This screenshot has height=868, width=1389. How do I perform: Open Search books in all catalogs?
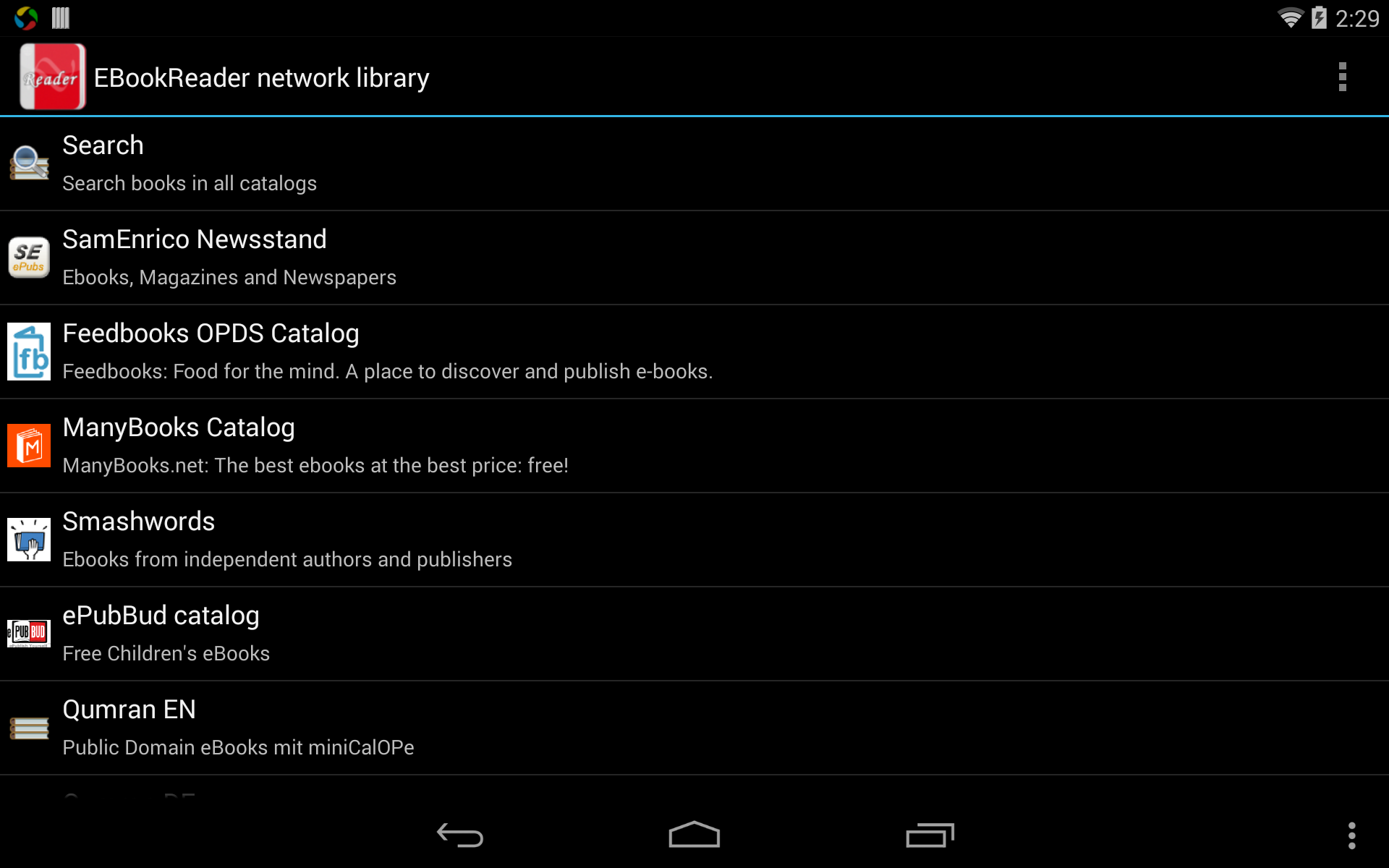[x=694, y=163]
